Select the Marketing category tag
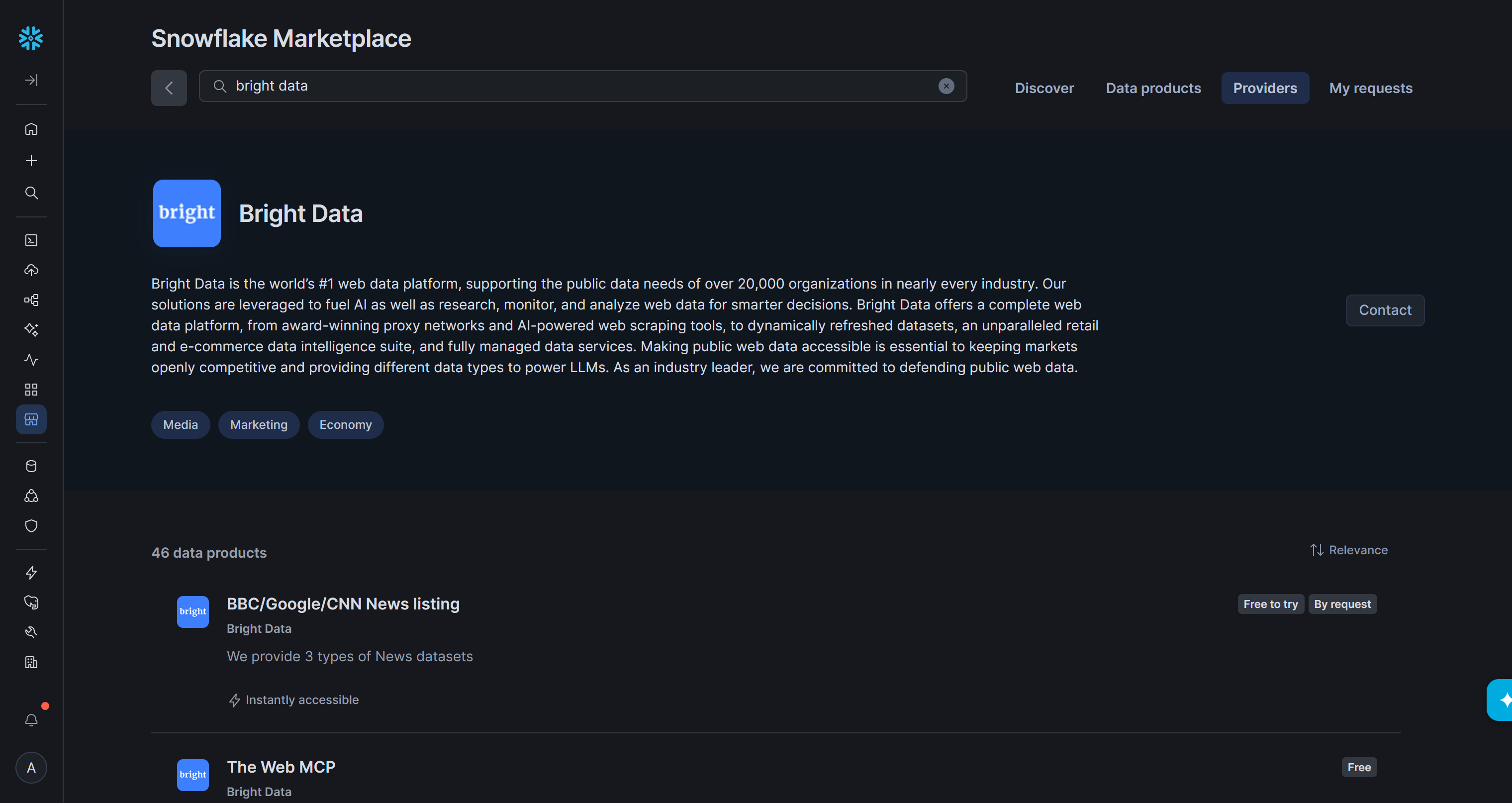The image size is (1512, 803). (259, 424)
